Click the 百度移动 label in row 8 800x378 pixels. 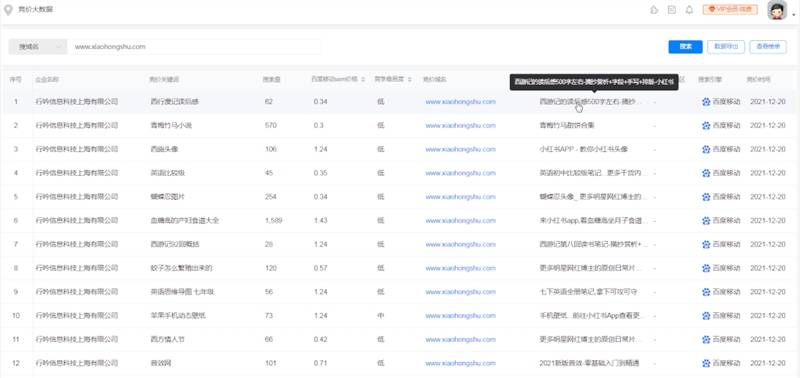[x=726, y=268]
